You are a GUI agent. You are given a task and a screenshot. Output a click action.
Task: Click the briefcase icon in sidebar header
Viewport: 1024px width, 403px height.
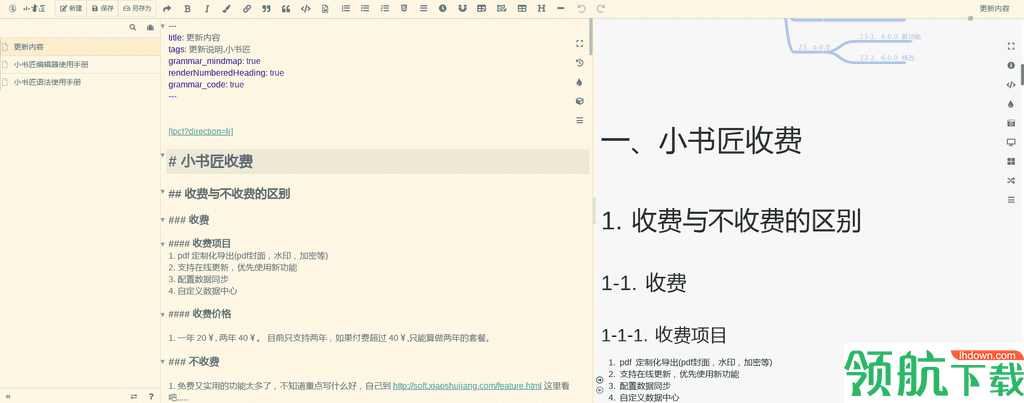tap(150, 27)
